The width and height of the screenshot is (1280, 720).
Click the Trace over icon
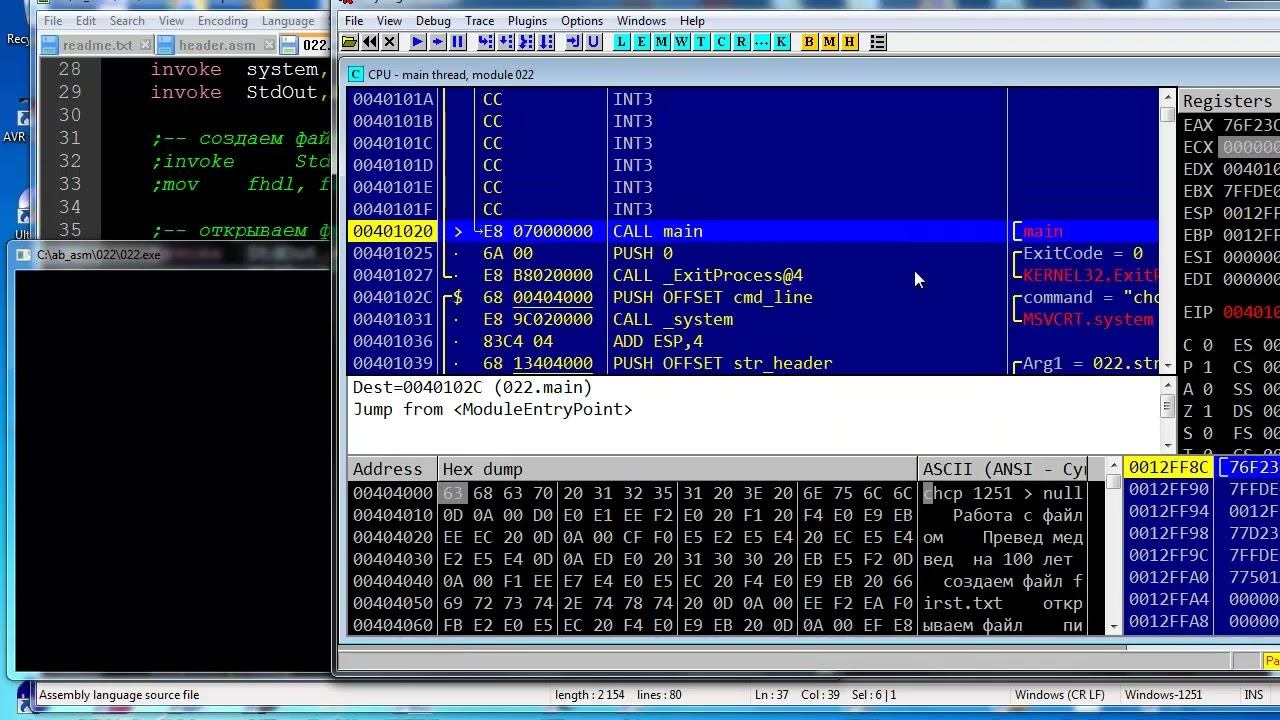(x=546, y=42)
